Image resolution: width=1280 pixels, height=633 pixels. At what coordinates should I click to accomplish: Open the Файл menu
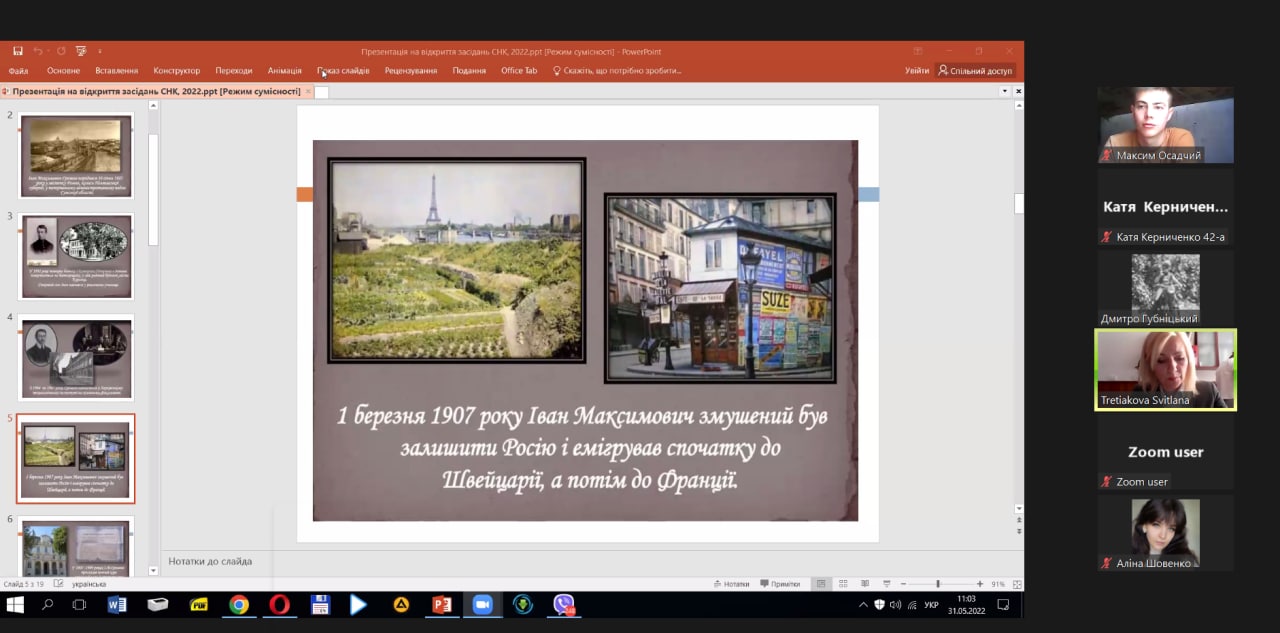pyautogui.click(x=18, y=71)
